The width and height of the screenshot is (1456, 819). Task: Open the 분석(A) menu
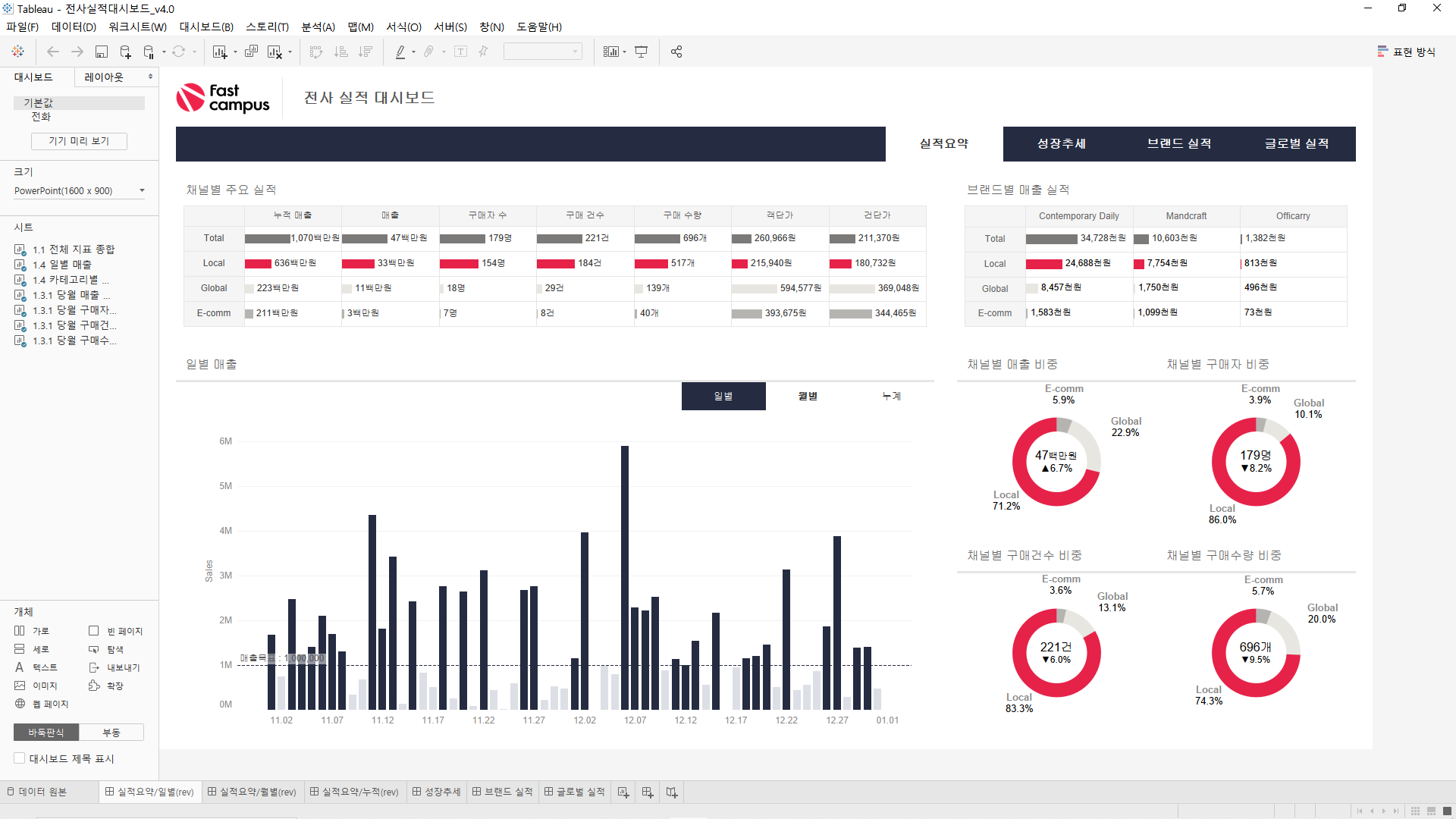click(318, 27)
